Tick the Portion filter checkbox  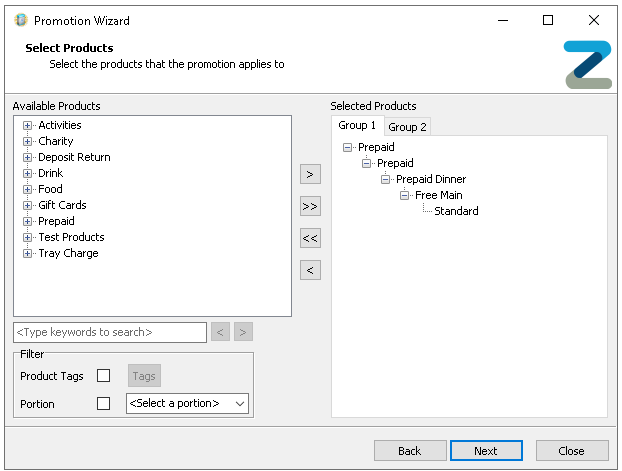coord(103,404)
